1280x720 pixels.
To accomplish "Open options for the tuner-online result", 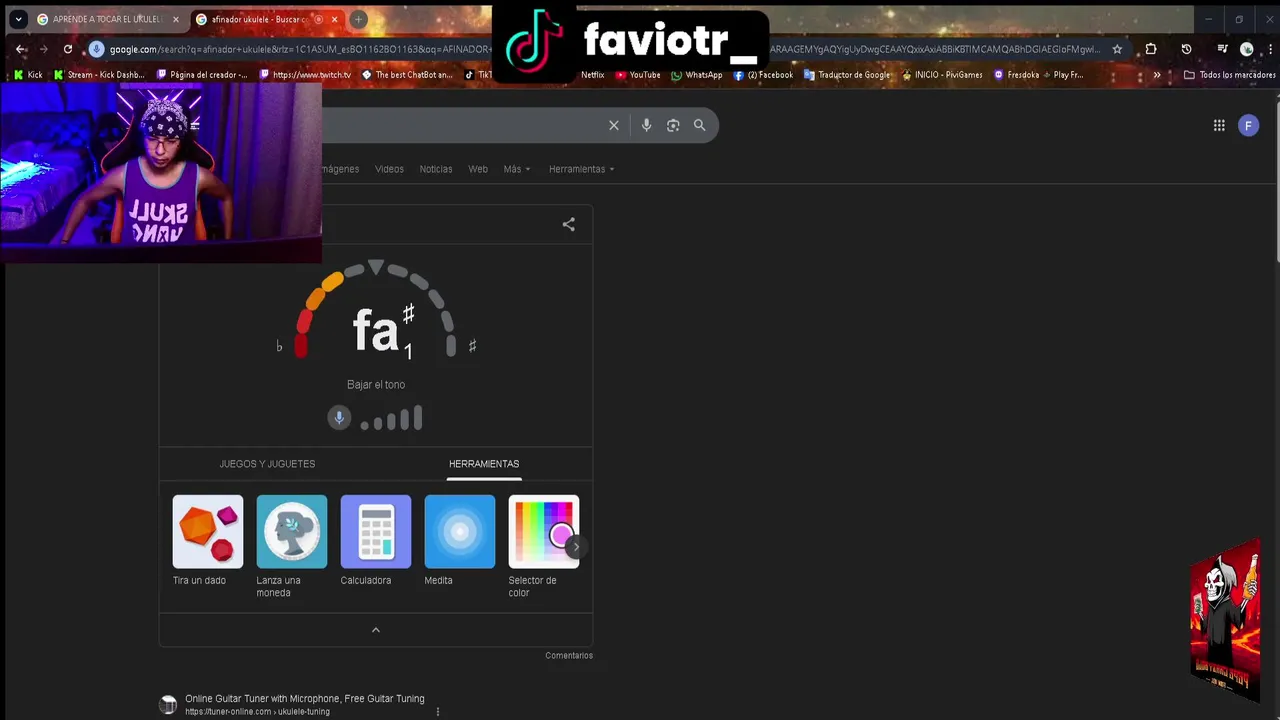I will (x=438, y=712).
